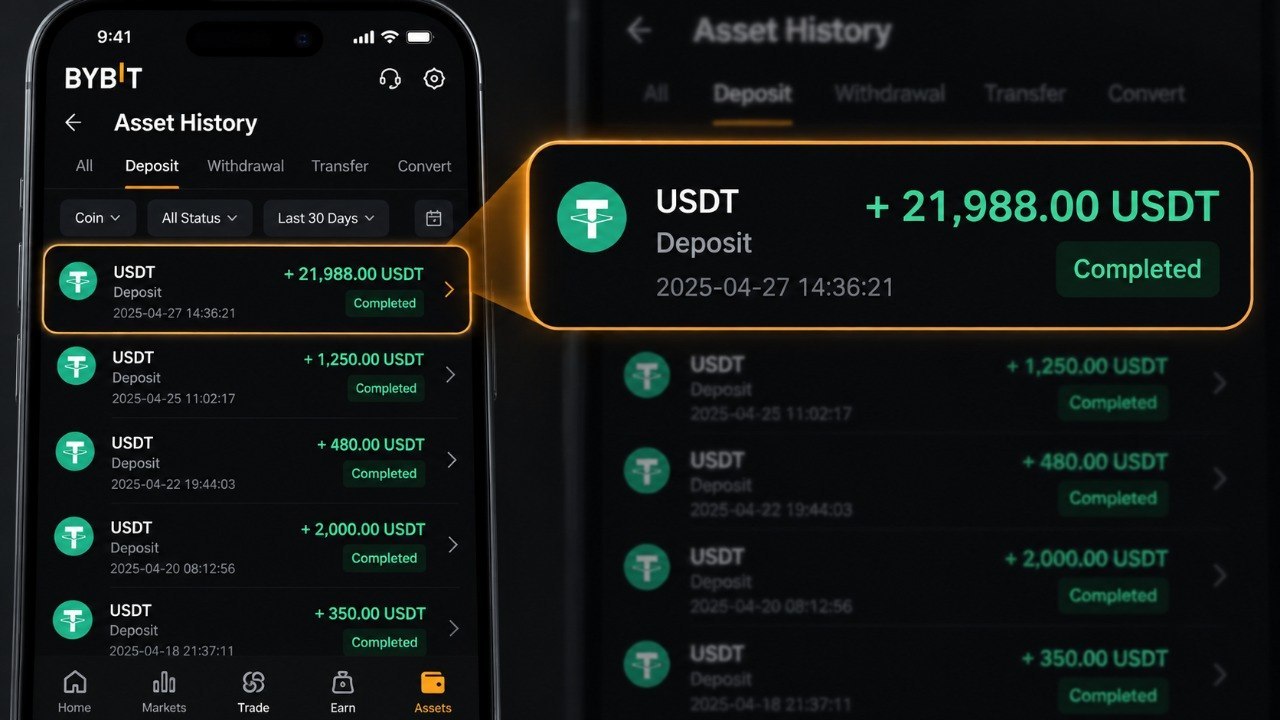Switch to the Convert tab

tap(424, 166)
